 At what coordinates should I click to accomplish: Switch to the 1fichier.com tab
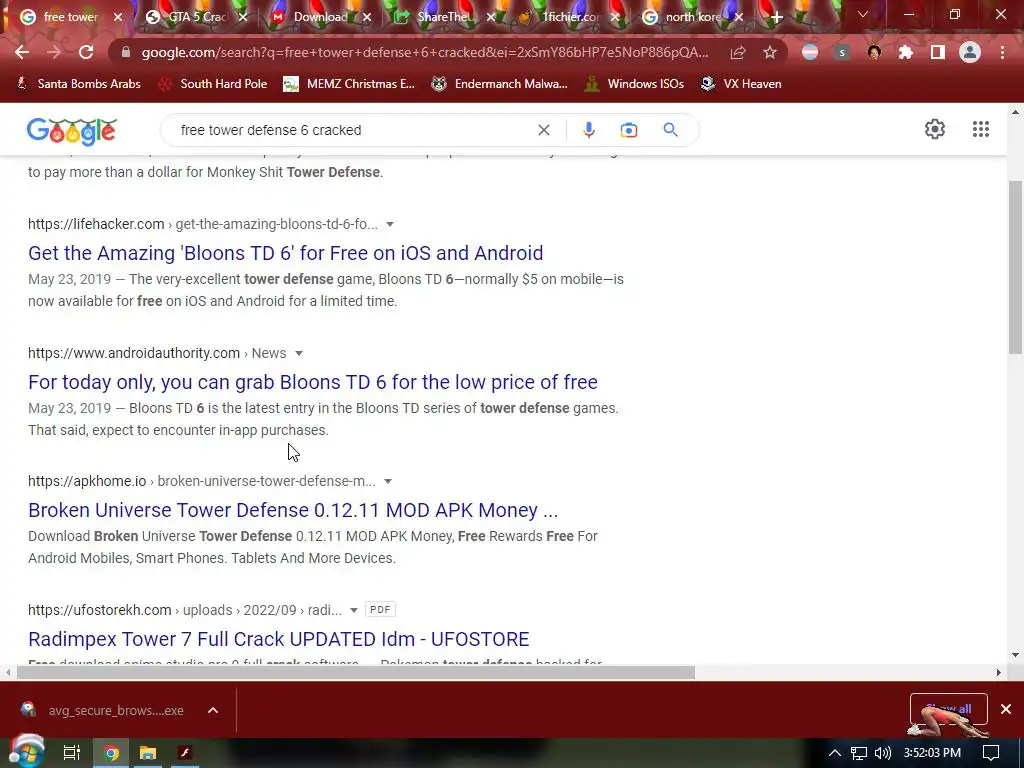[569, 17]
